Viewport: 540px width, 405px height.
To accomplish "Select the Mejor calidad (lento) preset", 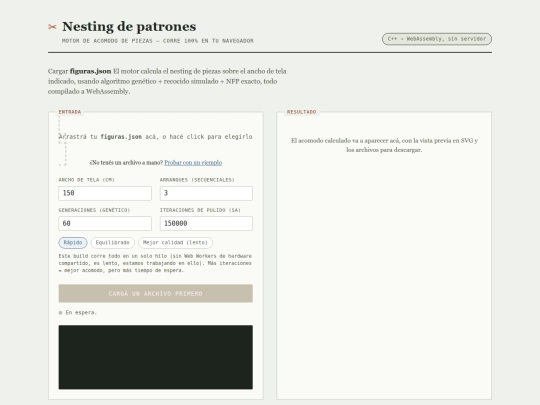I will [175, 243].
